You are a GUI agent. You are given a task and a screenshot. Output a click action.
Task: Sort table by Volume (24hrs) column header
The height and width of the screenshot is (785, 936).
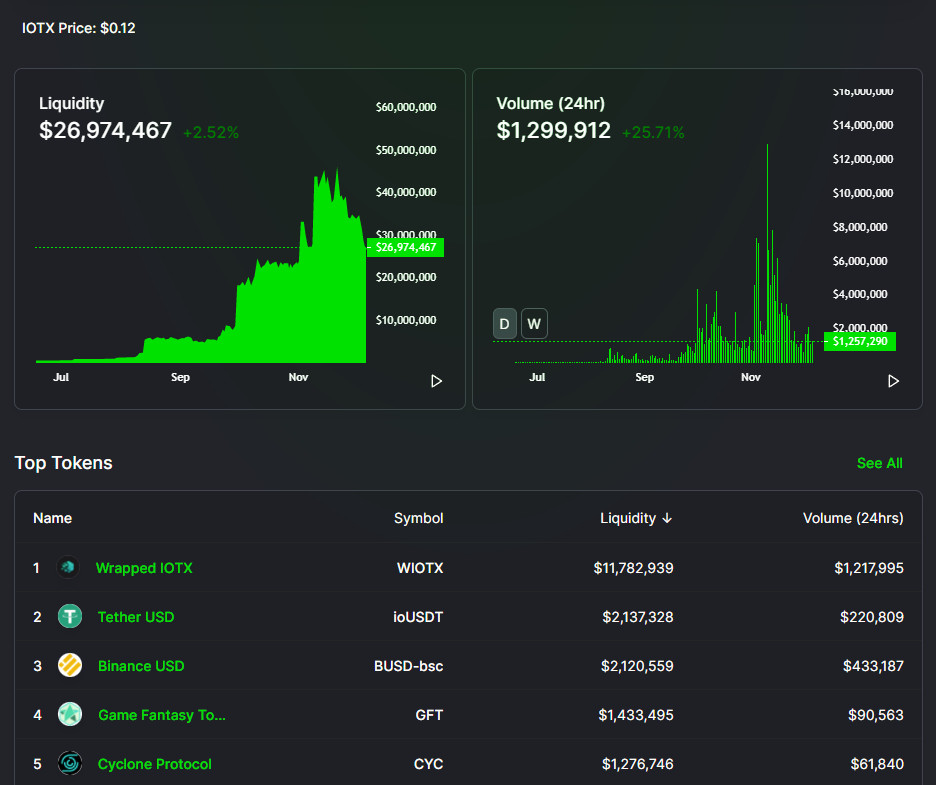click(853, 518)
